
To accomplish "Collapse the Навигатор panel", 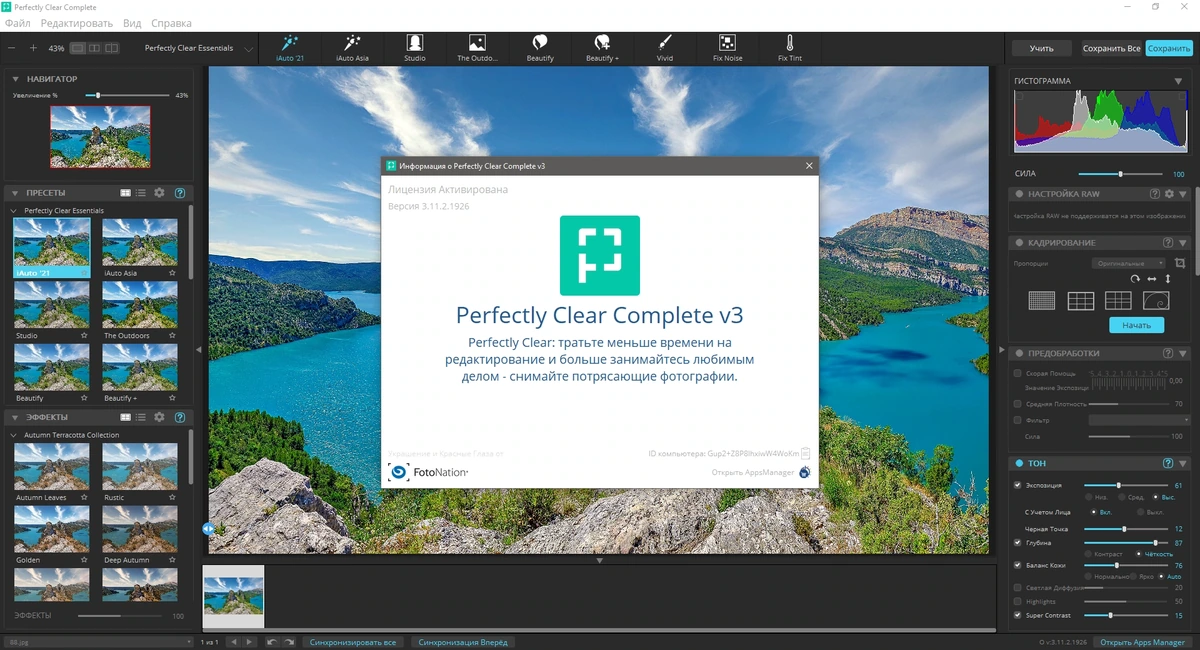I will pos(16,79).
